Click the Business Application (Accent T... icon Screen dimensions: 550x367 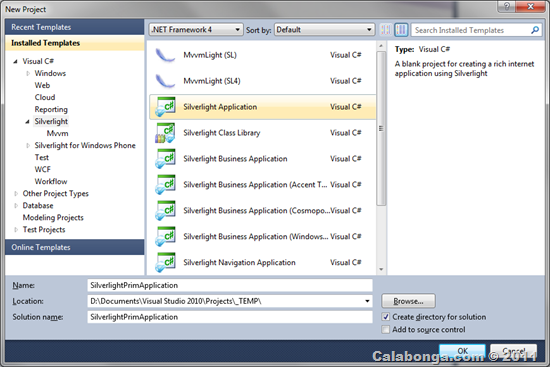(x=165, y=185)
